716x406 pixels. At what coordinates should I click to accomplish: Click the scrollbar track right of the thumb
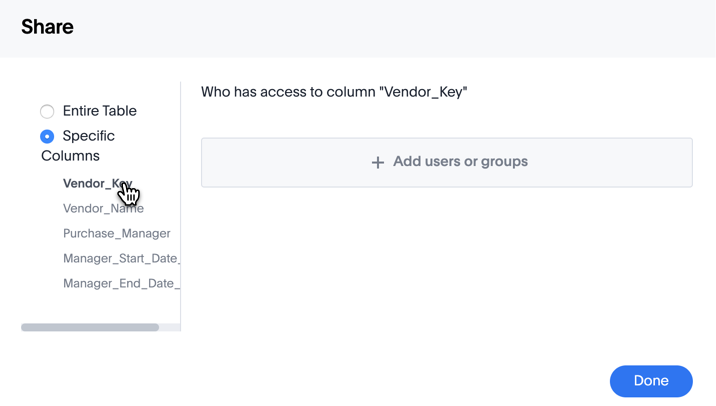169,327
